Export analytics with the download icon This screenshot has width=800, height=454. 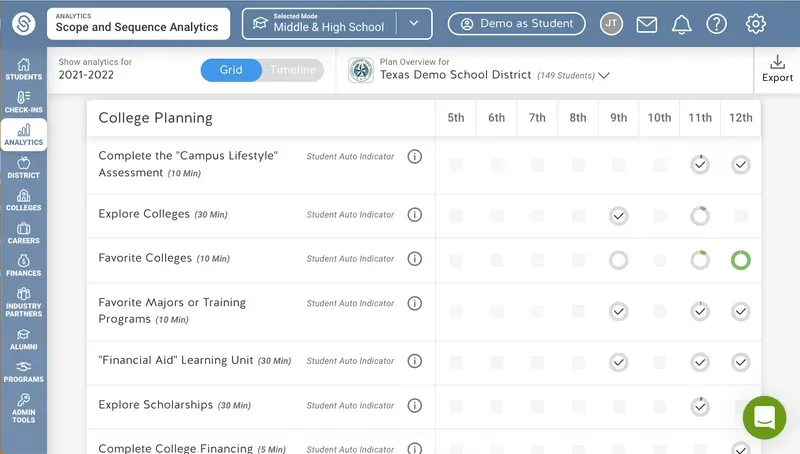pyautogui.click(x=777, y=68)
